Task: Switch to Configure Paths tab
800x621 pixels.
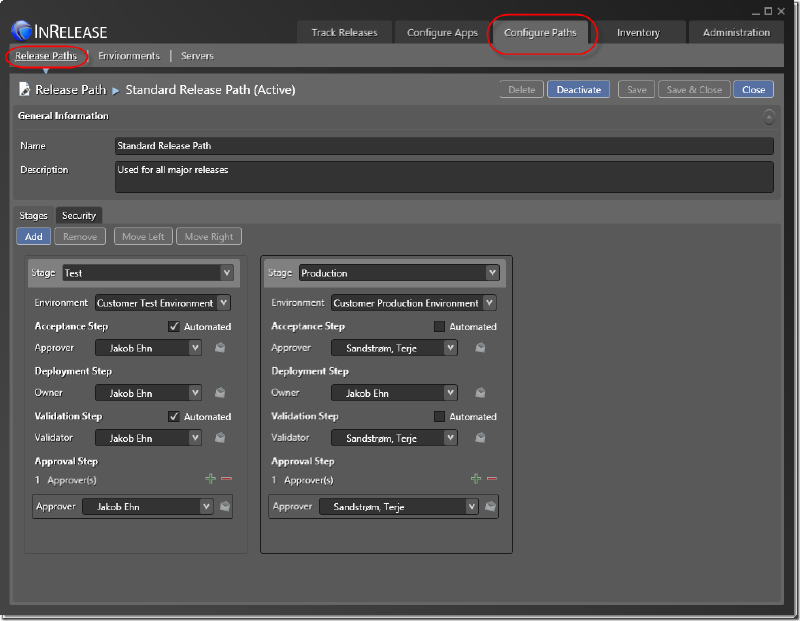Action: pyautogui.click(x=540, y=32)
